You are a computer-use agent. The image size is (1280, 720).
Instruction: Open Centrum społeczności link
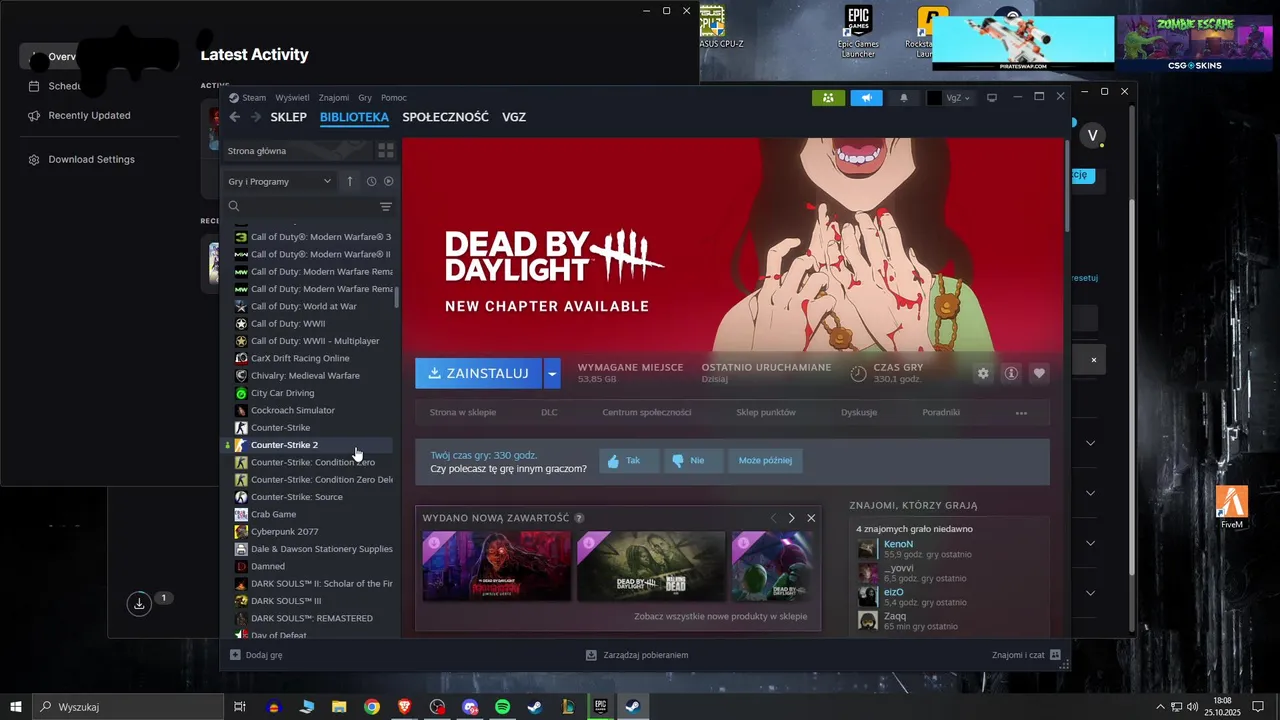[647, 412]
